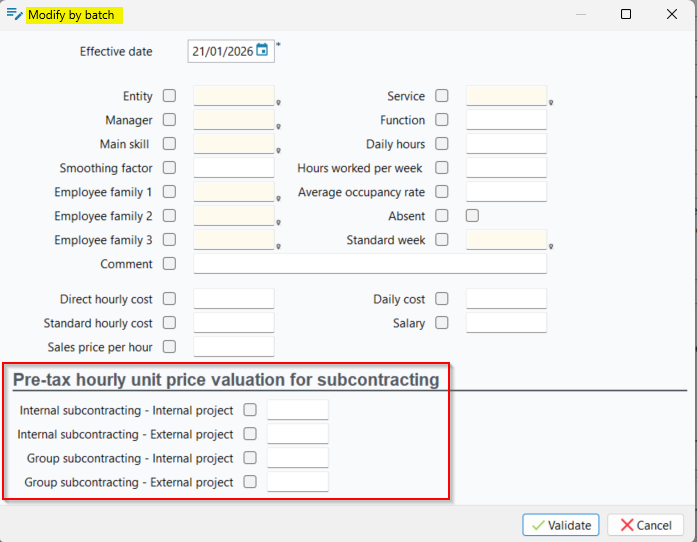
Task: Click the Modify by batch title icon
Action: click(x=14, y=15)
